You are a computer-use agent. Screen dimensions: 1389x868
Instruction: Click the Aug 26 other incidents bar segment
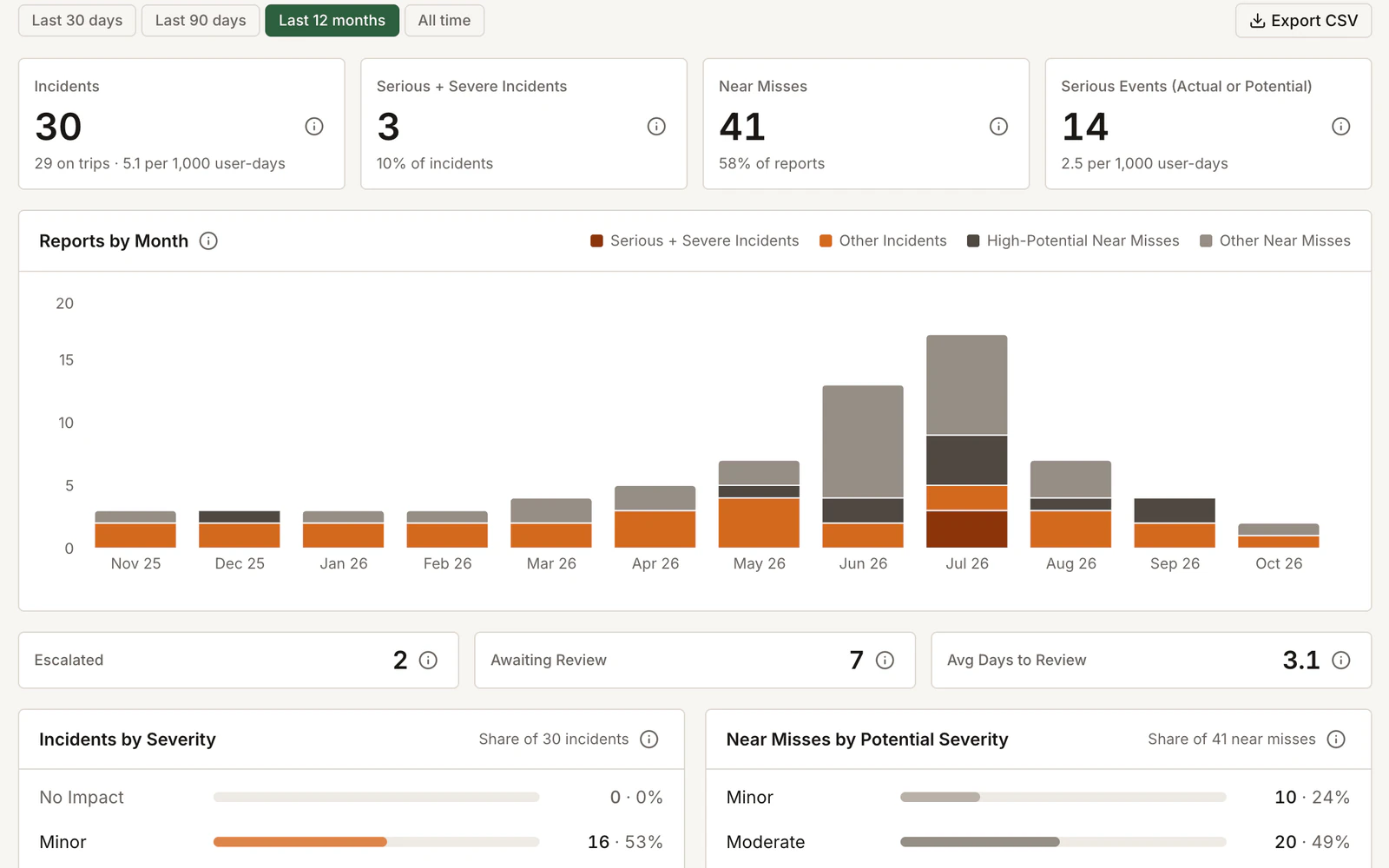[1070, 529]
